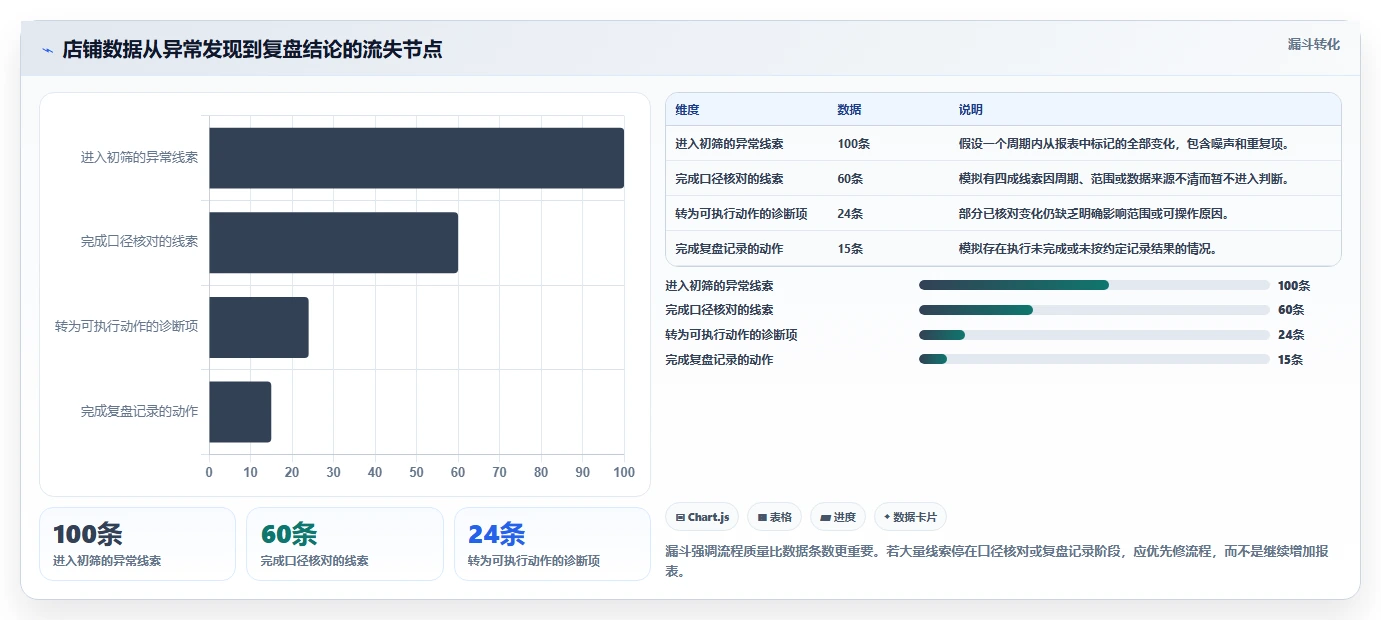Click the 60-value bar for 完成口径核对的线索 in chart
1381x620 pixels.
pyautogui.click(x=333, y=242)
